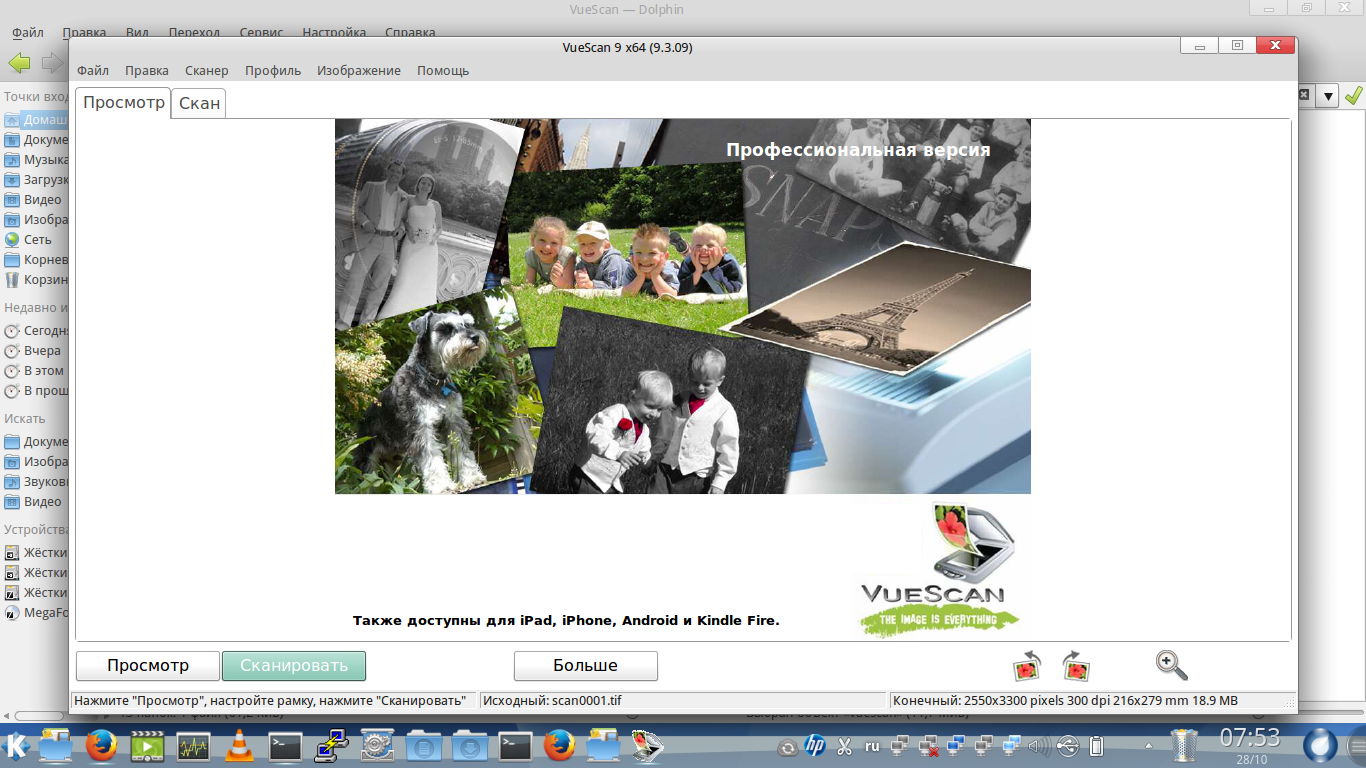Switch to VueScan via its taskbar icon
Viewport: 1366px width, 768px height.
(649, 746)
